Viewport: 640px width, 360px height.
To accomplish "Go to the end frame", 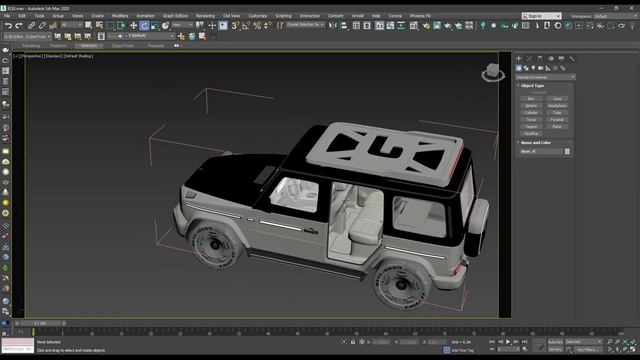I will [x=524, y=342].
